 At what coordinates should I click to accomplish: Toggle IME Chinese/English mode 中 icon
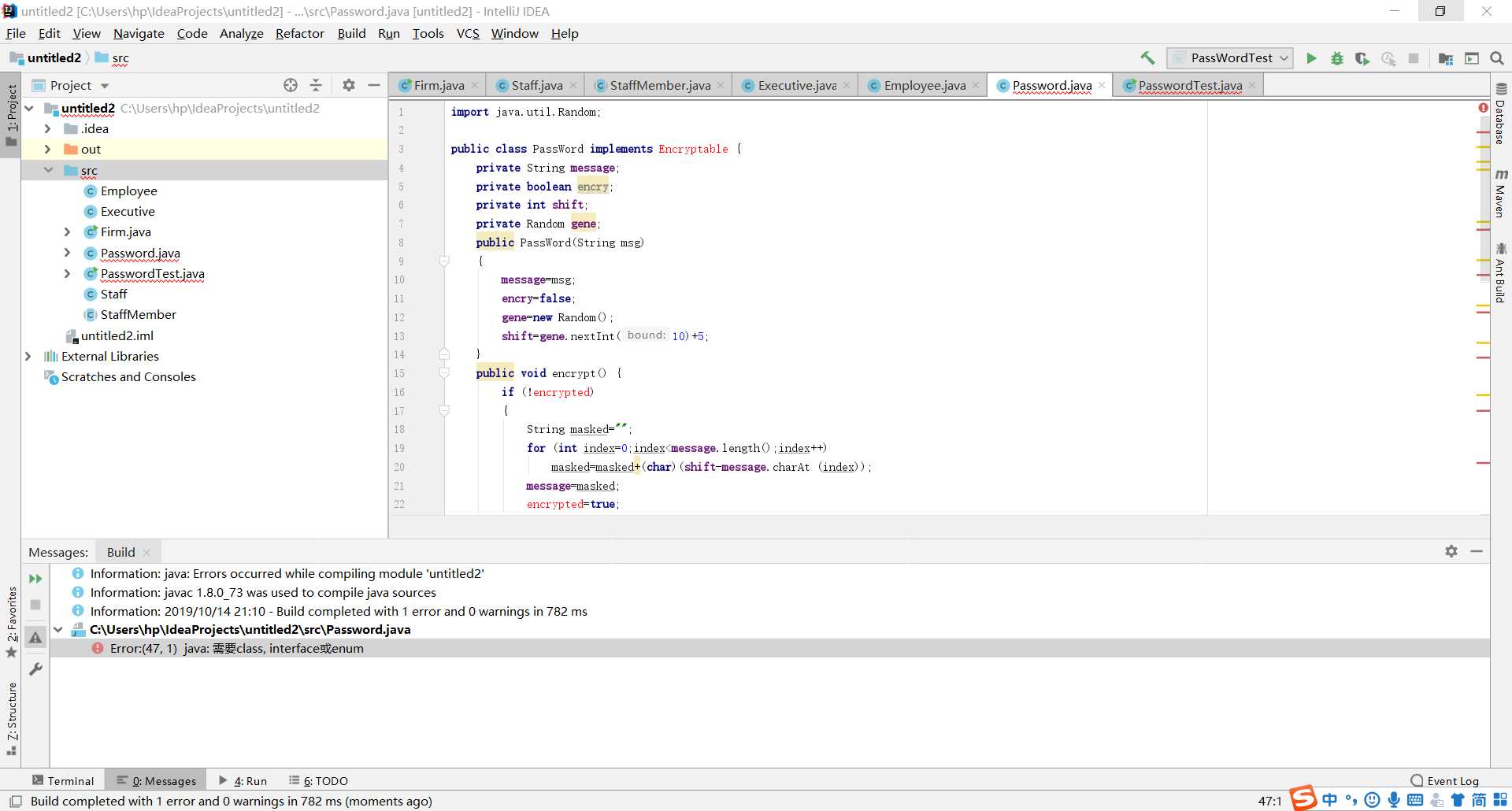1330,800
